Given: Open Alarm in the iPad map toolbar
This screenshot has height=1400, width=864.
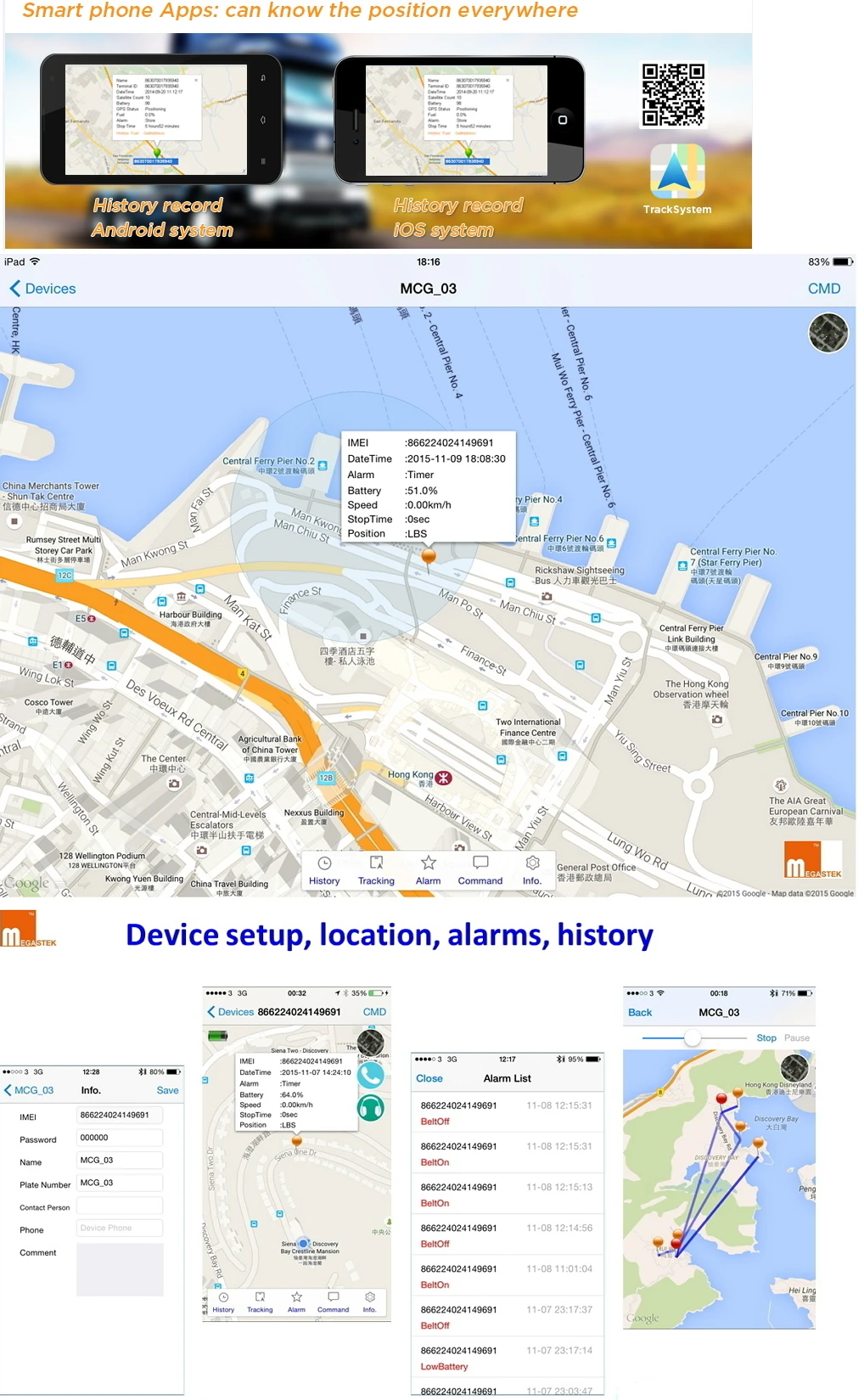Looking at the screenshot, I should click(429, 871).
